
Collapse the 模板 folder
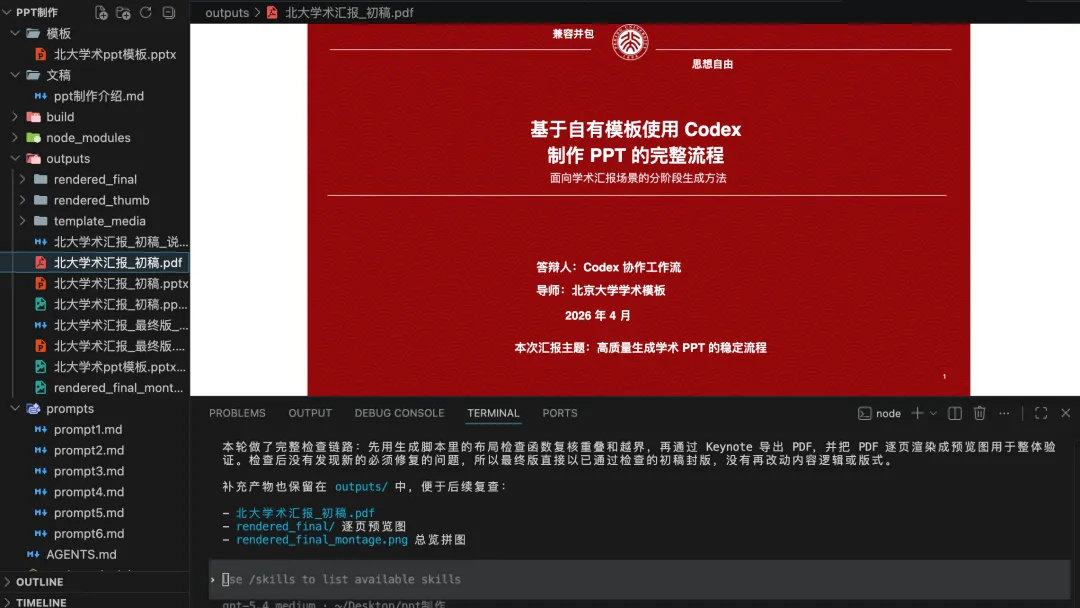(x=14, y=33)
